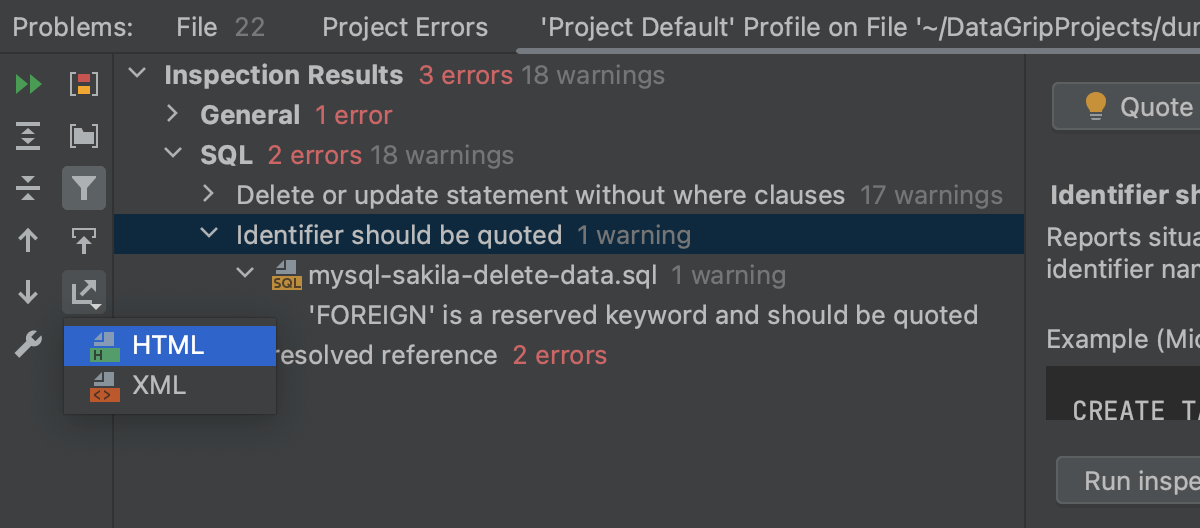
Task: Click the Export inspection results icon
Action: pos(84,292)
